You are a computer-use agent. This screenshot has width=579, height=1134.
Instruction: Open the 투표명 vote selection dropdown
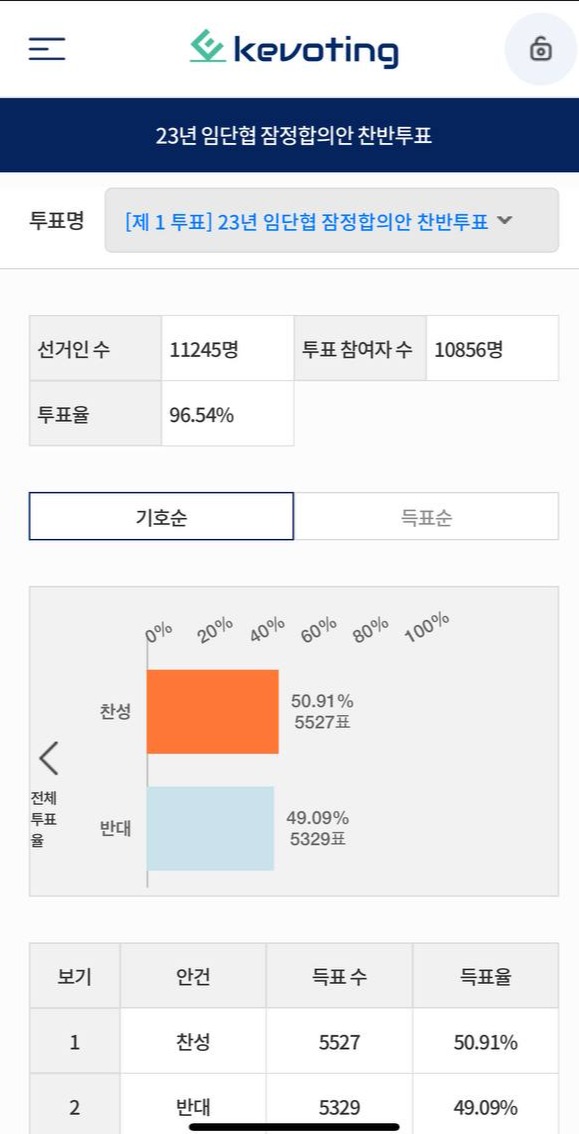(x=332, y=221)
